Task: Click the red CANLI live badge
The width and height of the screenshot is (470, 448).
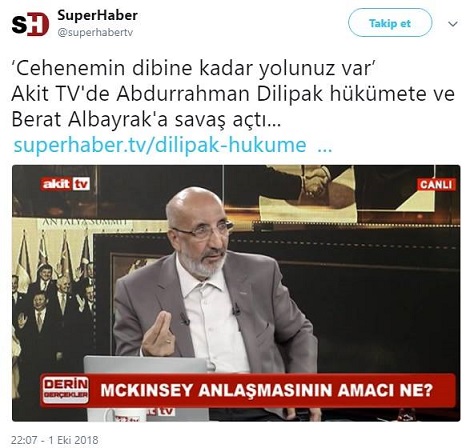Action: click(x=436, y=184)
